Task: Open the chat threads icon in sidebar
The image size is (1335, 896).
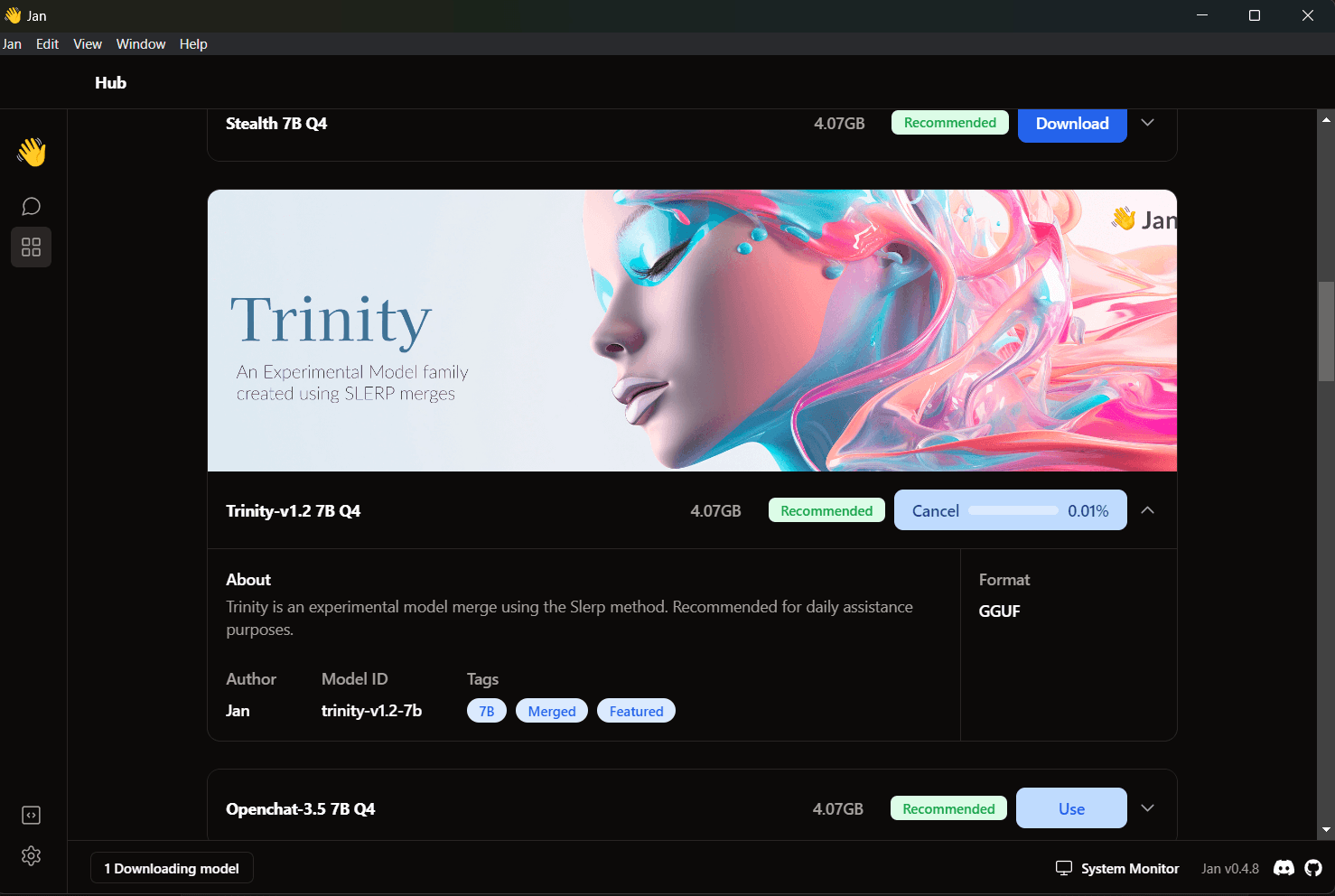Action: [32, 207]
